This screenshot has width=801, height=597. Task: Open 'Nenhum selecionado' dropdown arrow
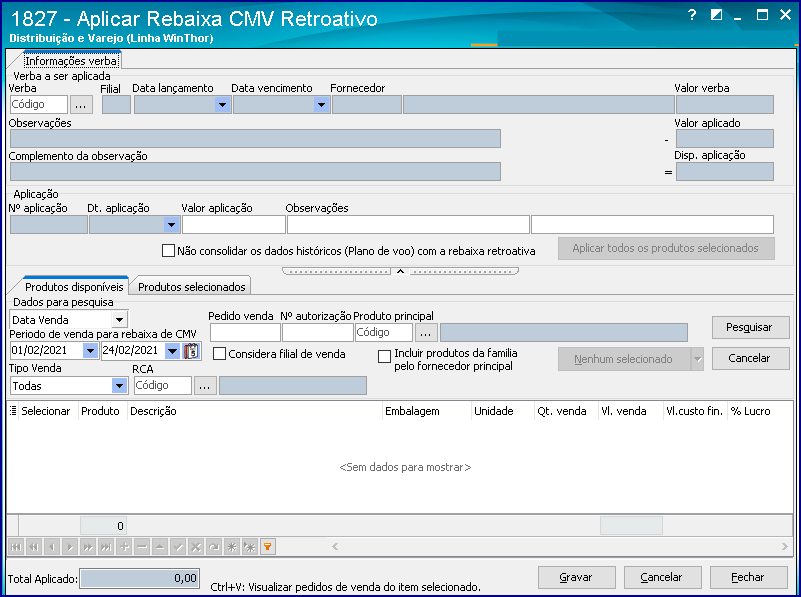click(697, 359)
